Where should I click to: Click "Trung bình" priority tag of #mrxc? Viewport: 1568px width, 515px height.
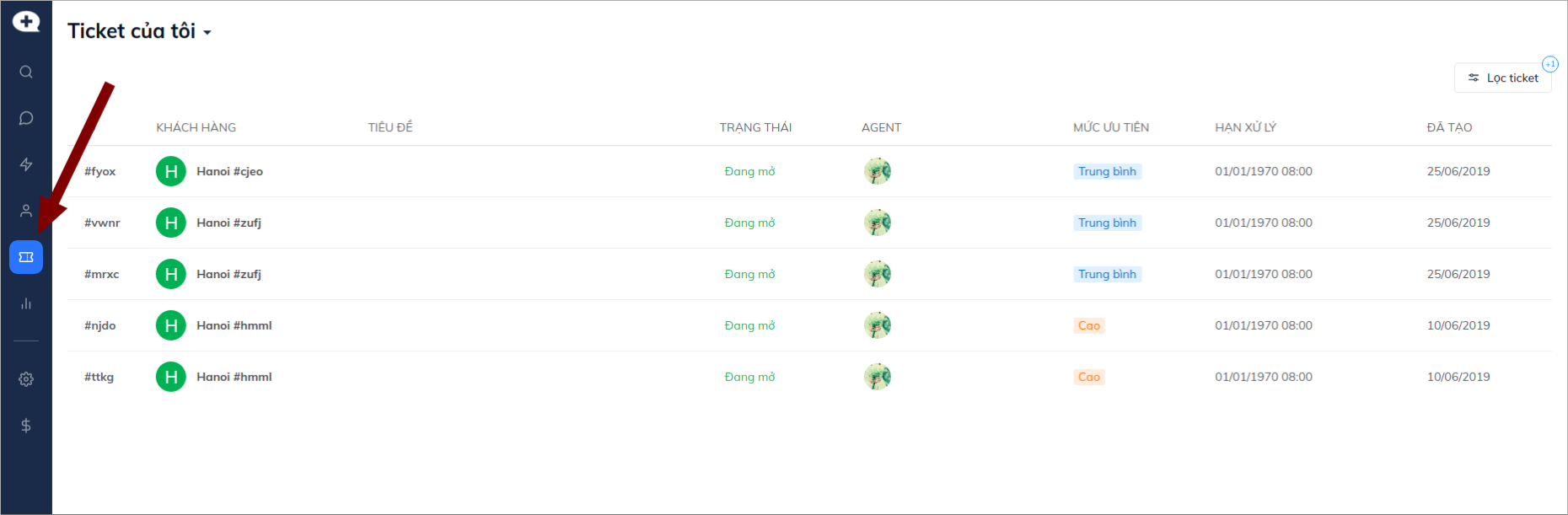[x=1107, y=275]
